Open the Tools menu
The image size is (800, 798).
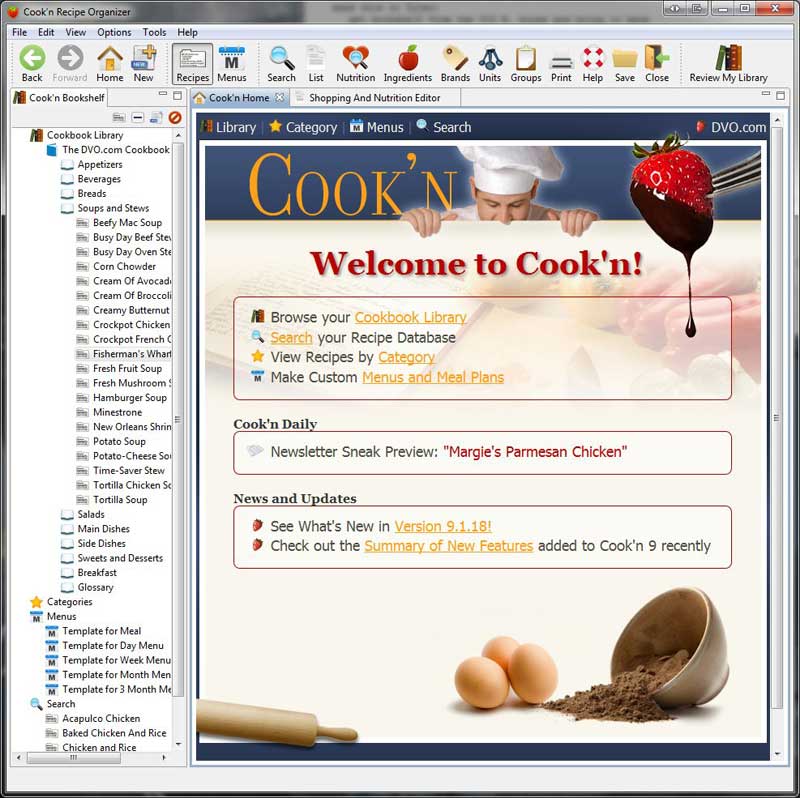point(154,32)
